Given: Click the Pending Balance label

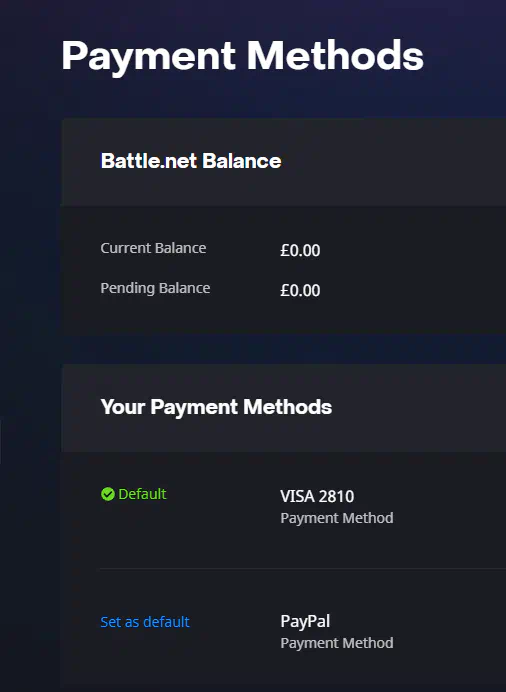Looking at the screenshot, I should [x=155, y=288].
